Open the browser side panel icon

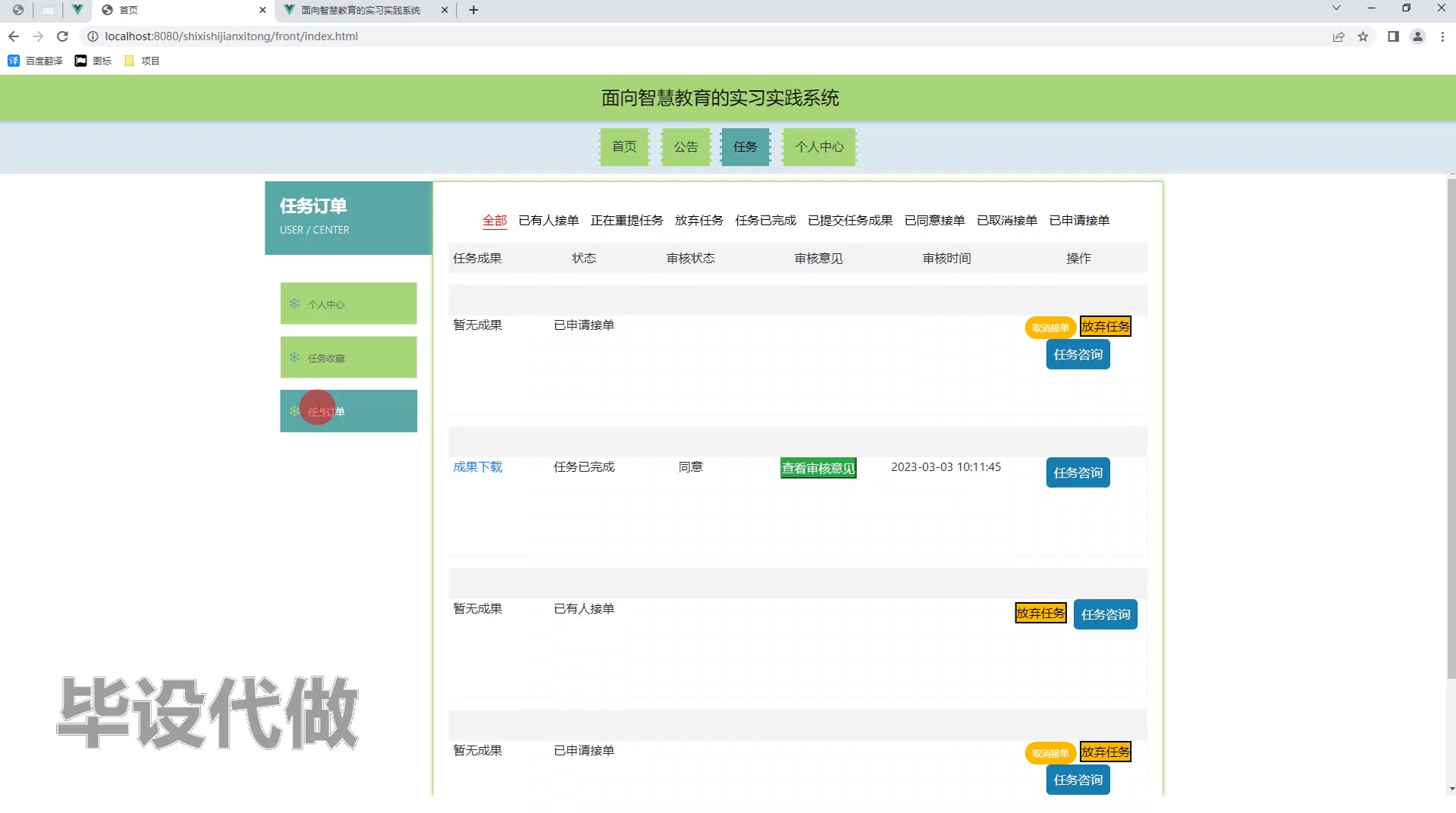point(1393,36)
